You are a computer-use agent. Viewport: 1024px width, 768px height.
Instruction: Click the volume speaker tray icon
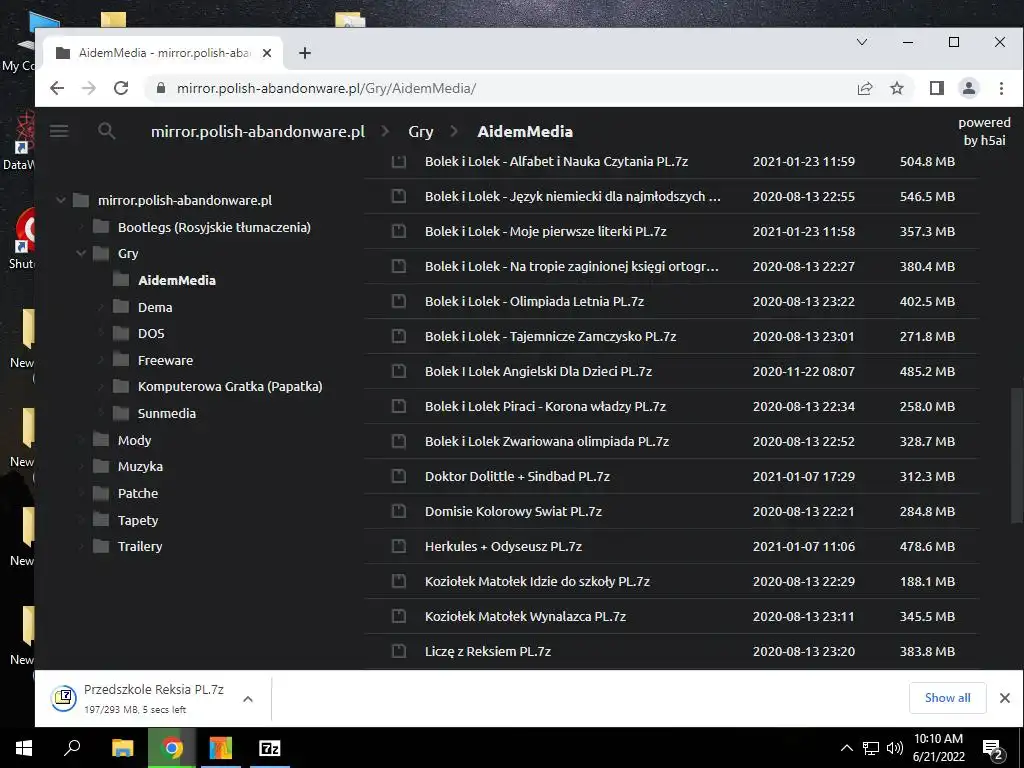click(x=895, y=748)
